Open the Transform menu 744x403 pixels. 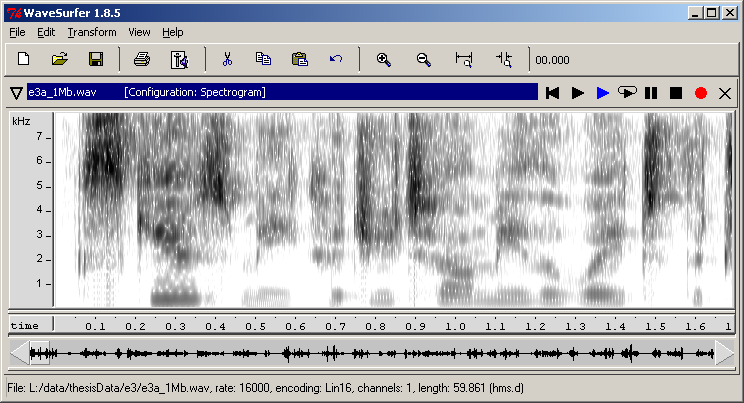pos(92,32)
